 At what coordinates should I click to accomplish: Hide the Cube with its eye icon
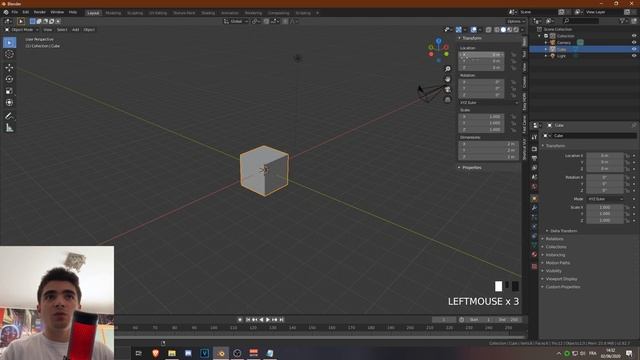(634, 49)
